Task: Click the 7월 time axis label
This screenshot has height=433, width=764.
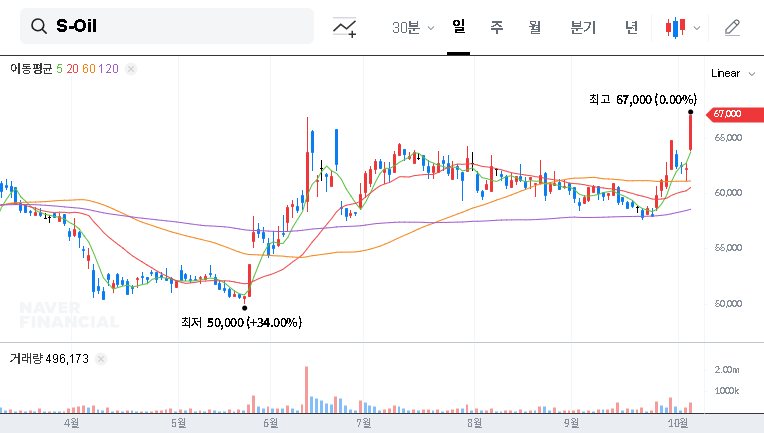Action: (363, 423)
